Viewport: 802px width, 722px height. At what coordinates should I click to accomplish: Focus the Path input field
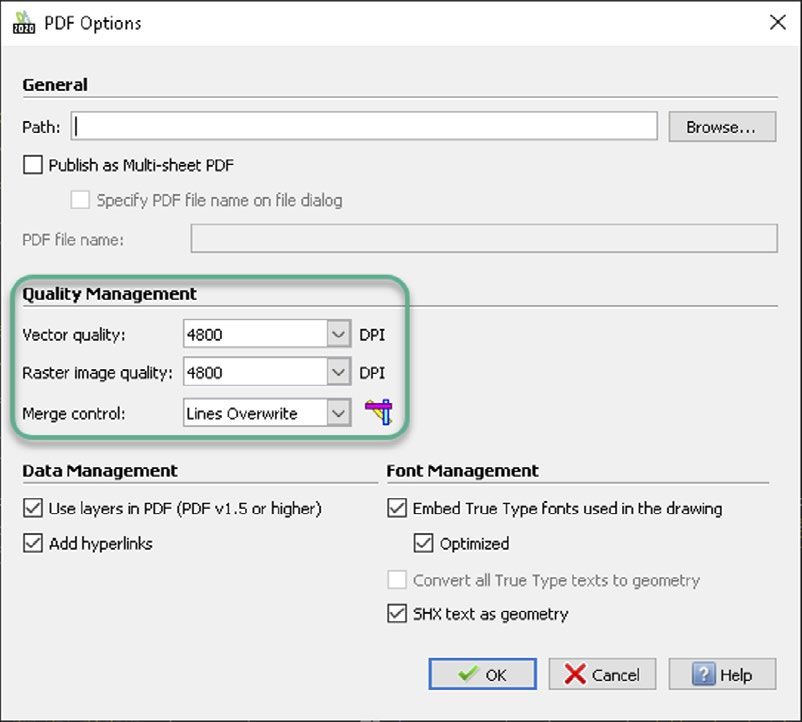point(364,126)
